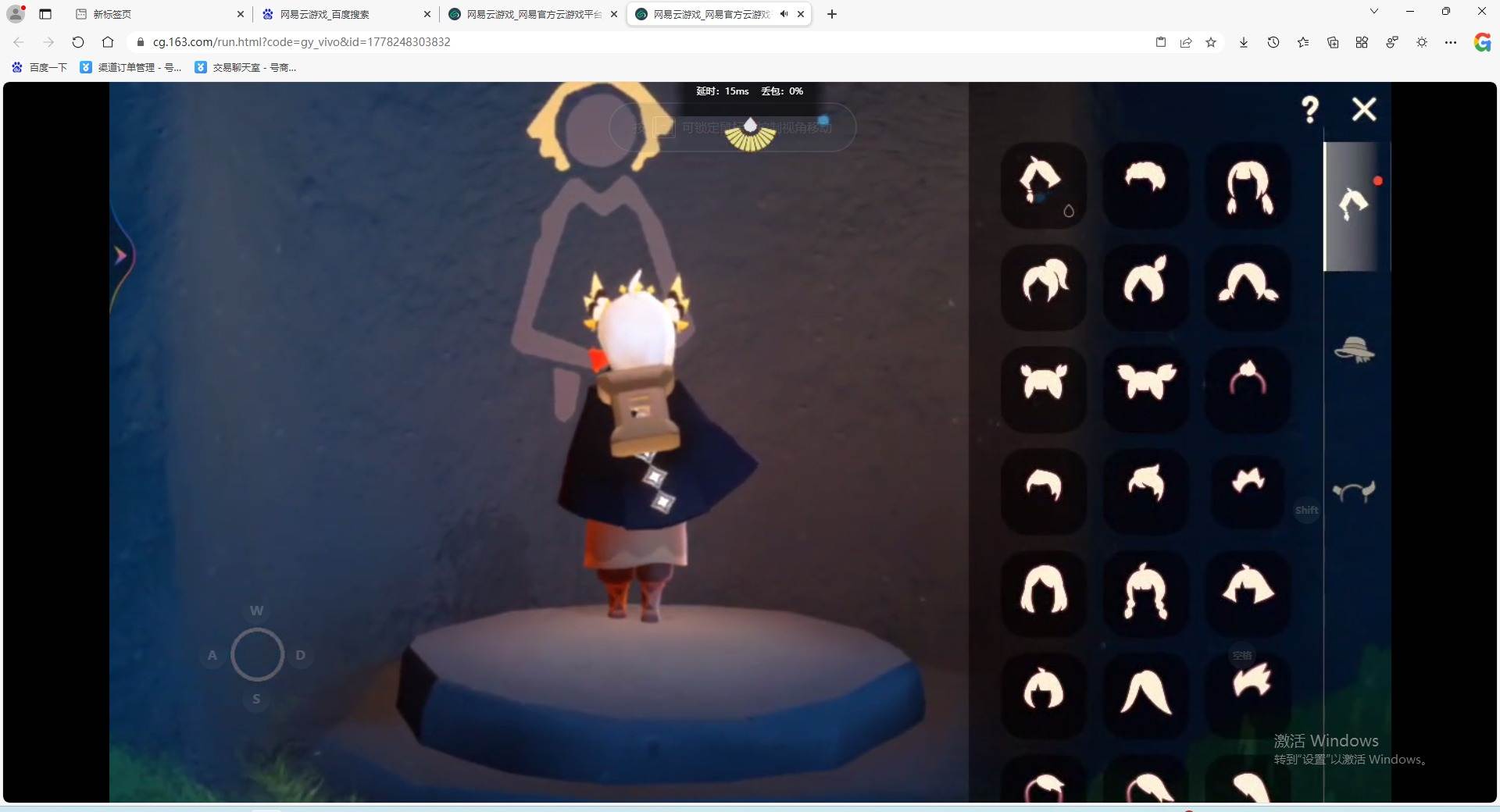Image resolution: width=1500 pixels, height=812 pixels.
Task: Toggle the lock-view checkbox at top
Action: [x=664, y=126]
